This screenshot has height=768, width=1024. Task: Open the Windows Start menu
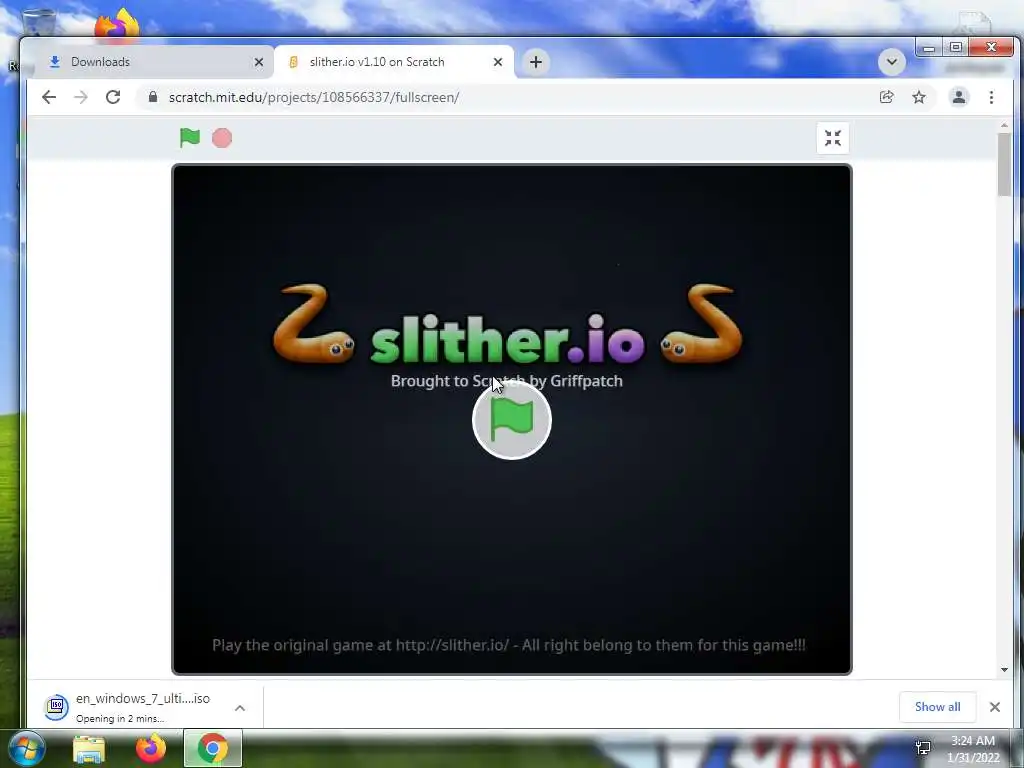(26, 748)
